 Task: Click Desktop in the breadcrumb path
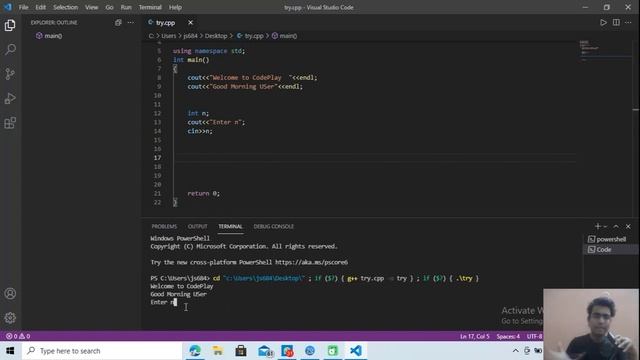point(216,36)
